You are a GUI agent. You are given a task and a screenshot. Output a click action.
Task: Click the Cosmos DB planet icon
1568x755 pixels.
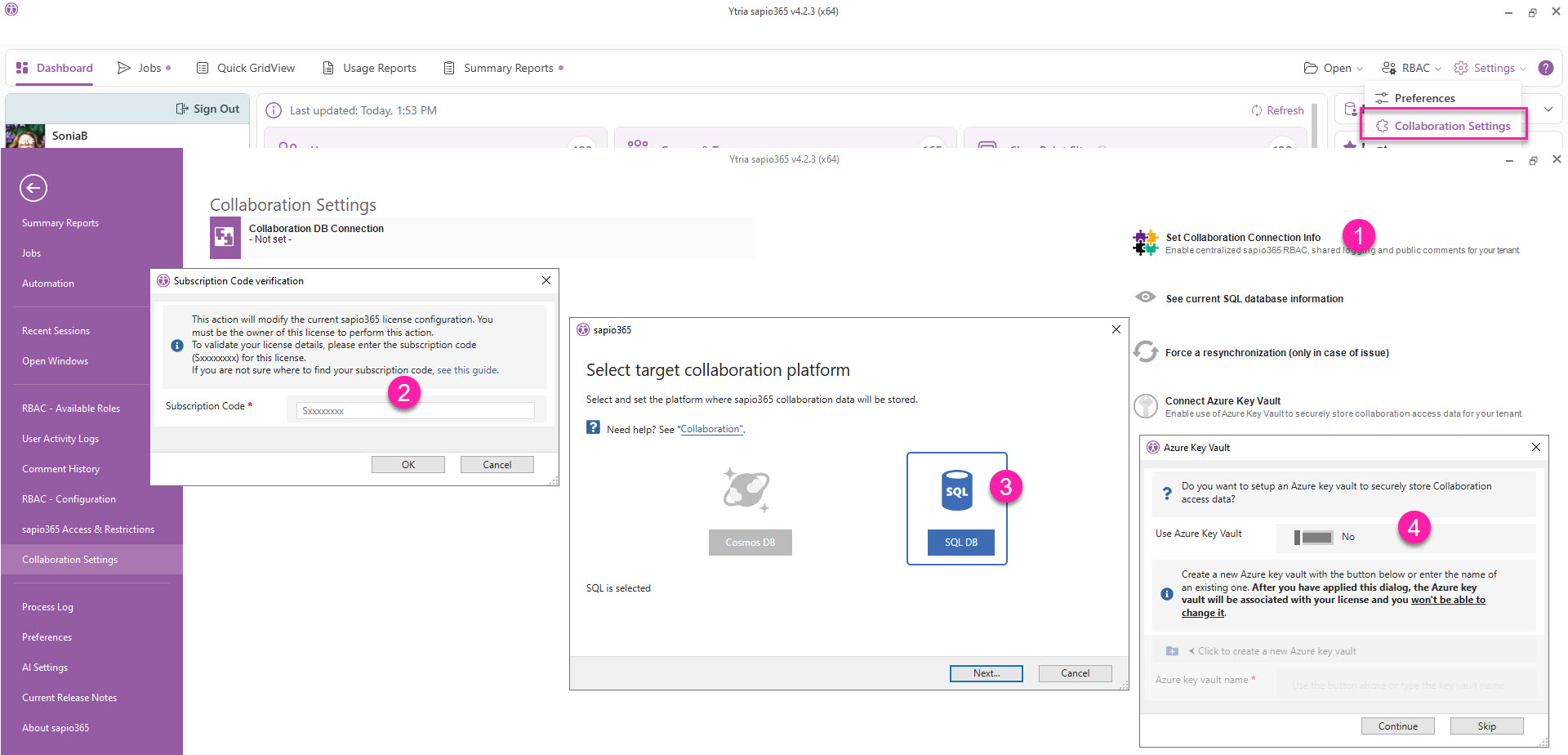point(746,489)
